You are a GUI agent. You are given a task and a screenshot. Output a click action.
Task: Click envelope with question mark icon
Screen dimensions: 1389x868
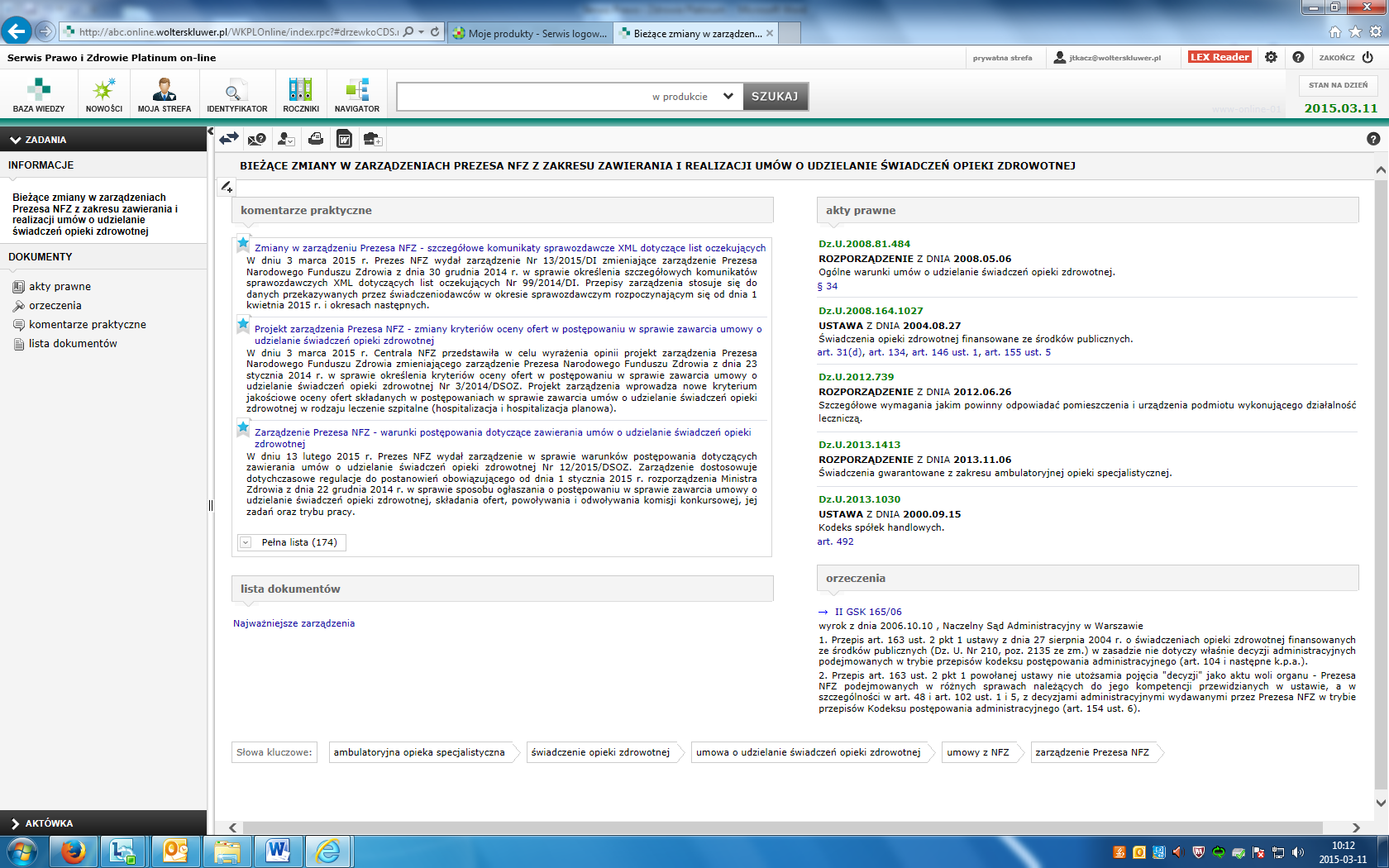[x=257, y=139]
